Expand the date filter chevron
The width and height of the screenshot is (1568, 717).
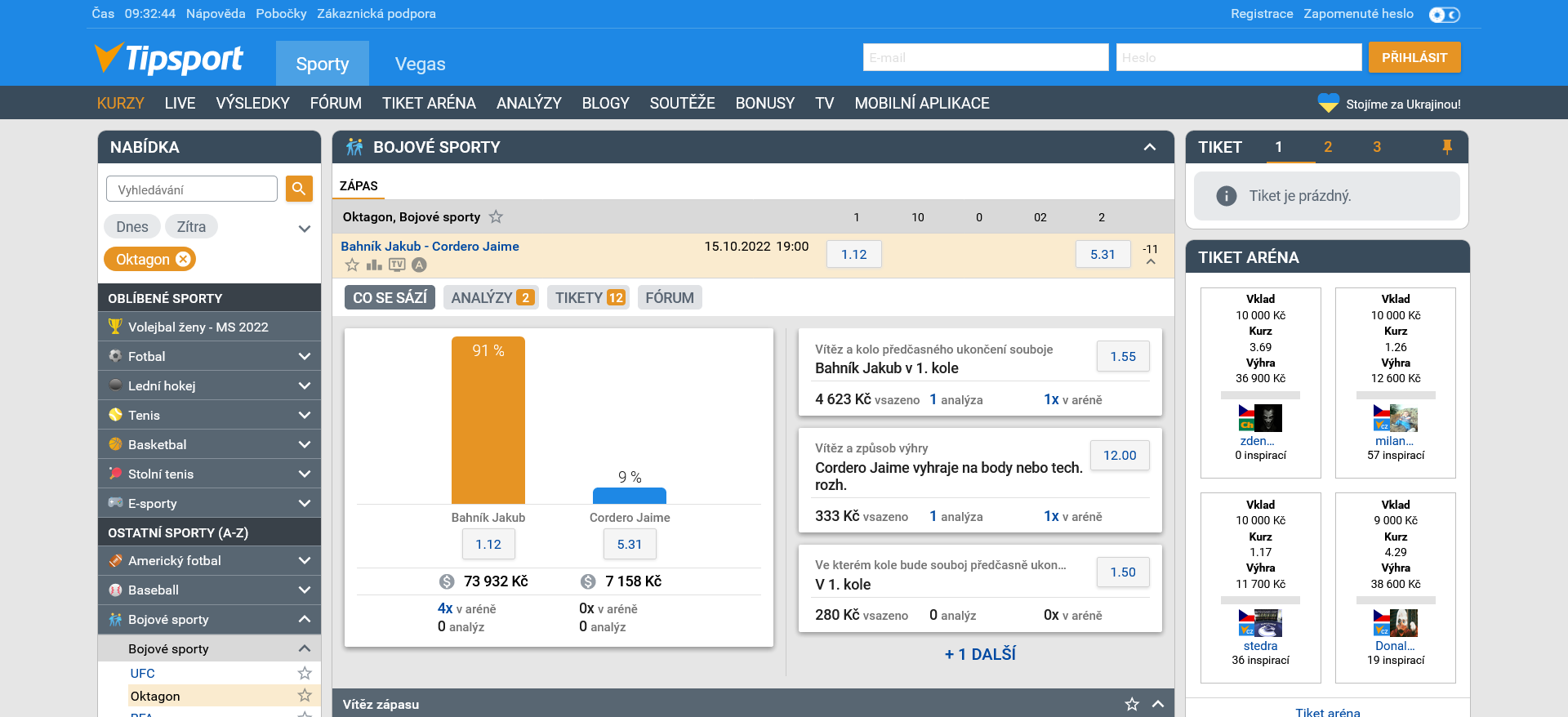305,229
